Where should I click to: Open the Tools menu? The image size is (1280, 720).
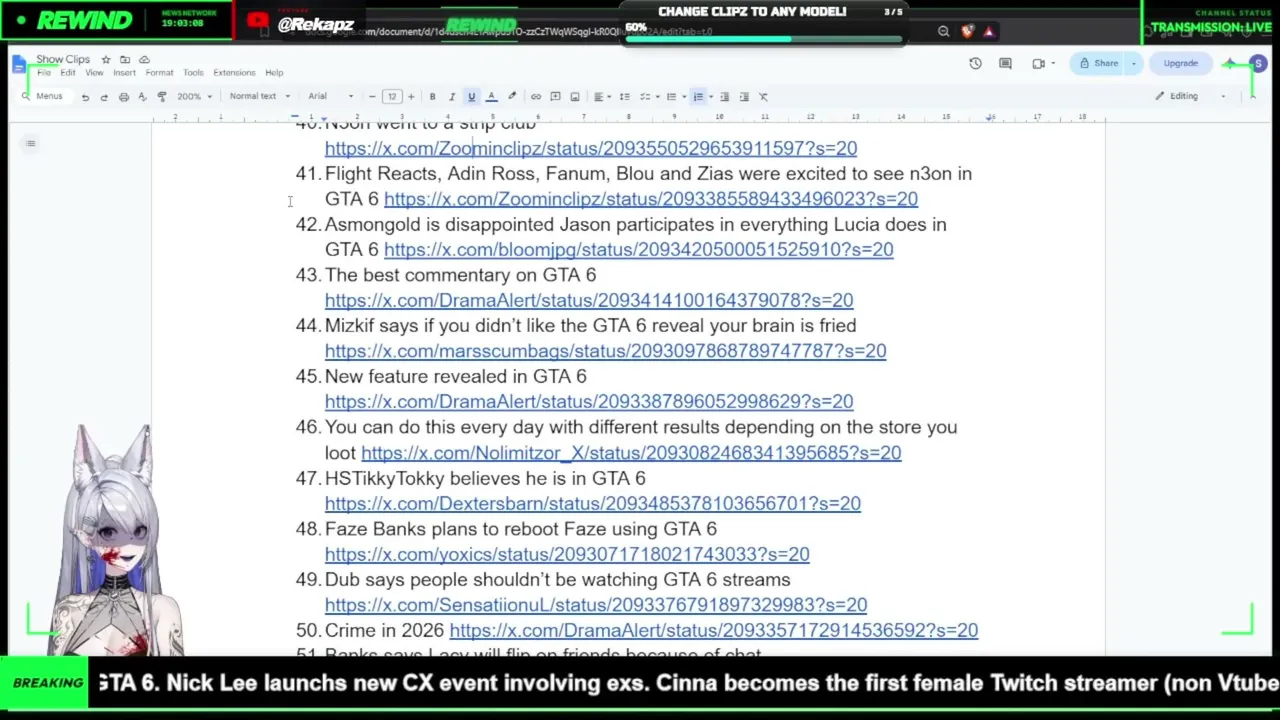(193, 73)
